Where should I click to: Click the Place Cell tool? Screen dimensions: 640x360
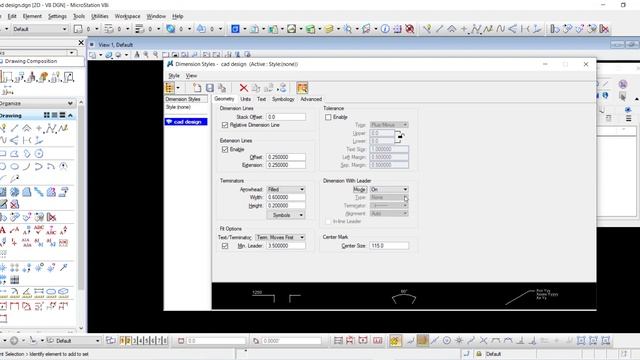click(3, 267)
